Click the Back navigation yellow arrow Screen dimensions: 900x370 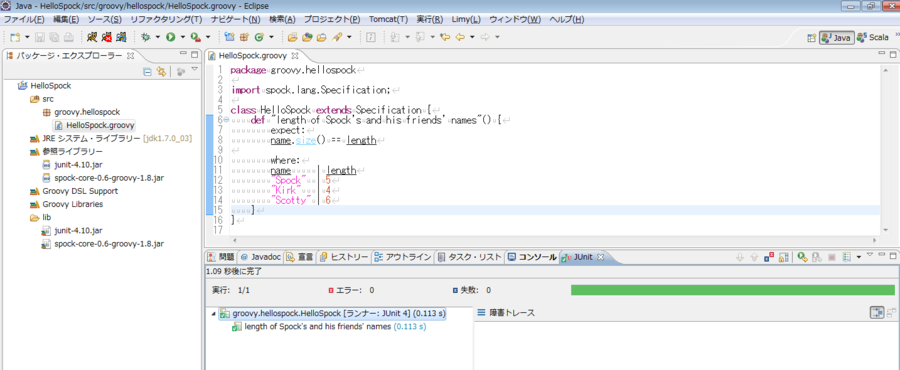click(x=459, y=37)
